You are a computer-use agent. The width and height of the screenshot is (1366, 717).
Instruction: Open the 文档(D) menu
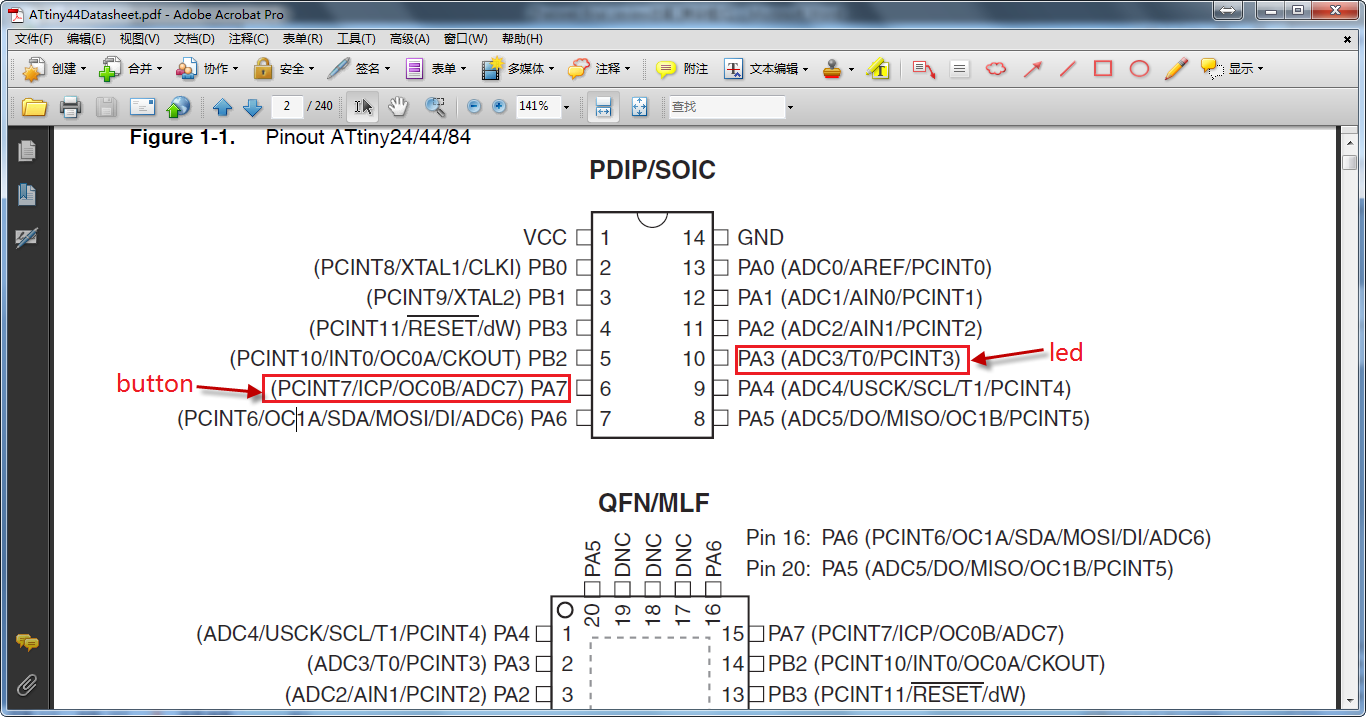tap(194, 39)
